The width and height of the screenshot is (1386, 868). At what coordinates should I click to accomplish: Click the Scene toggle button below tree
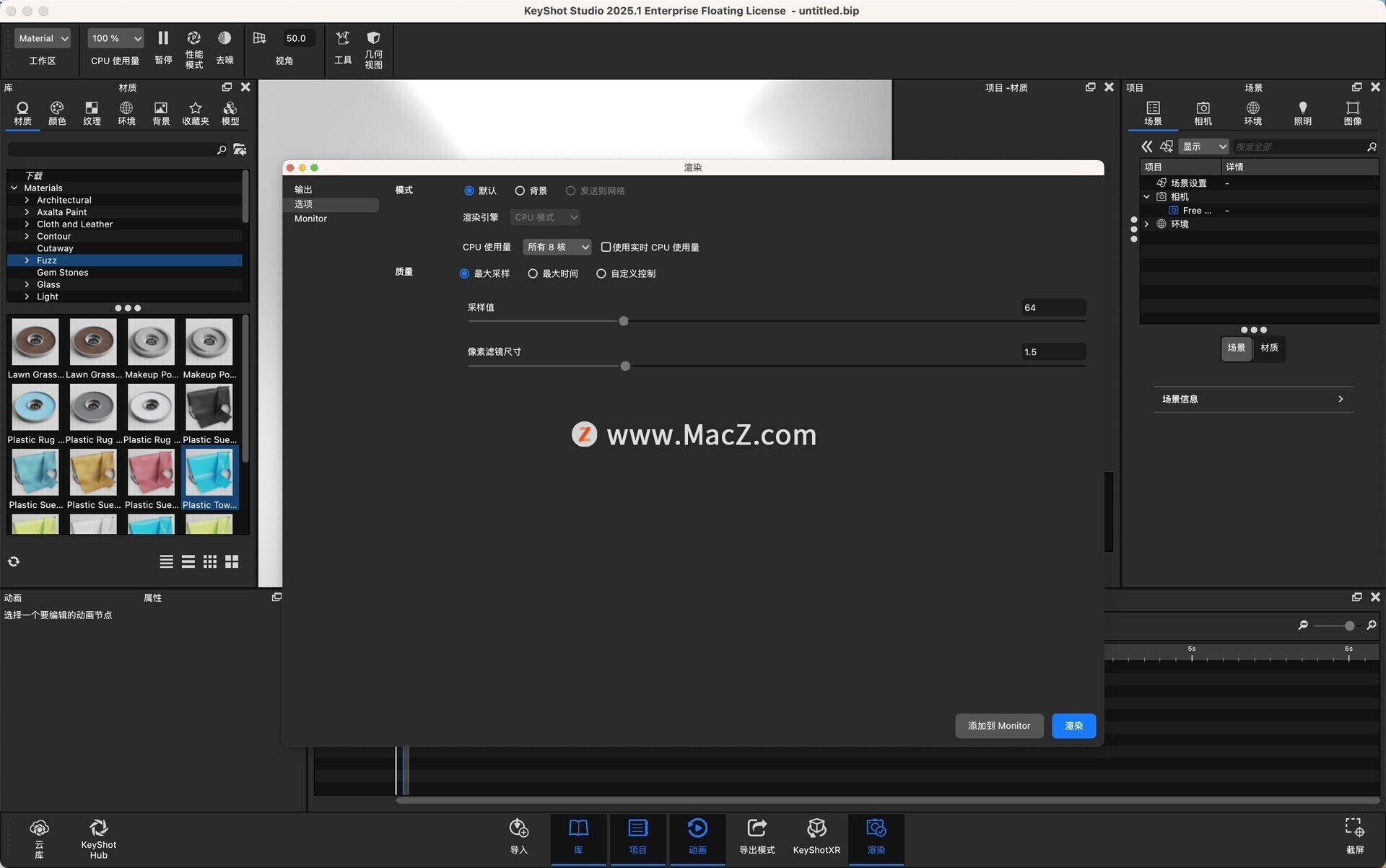tap(1236, 348)
